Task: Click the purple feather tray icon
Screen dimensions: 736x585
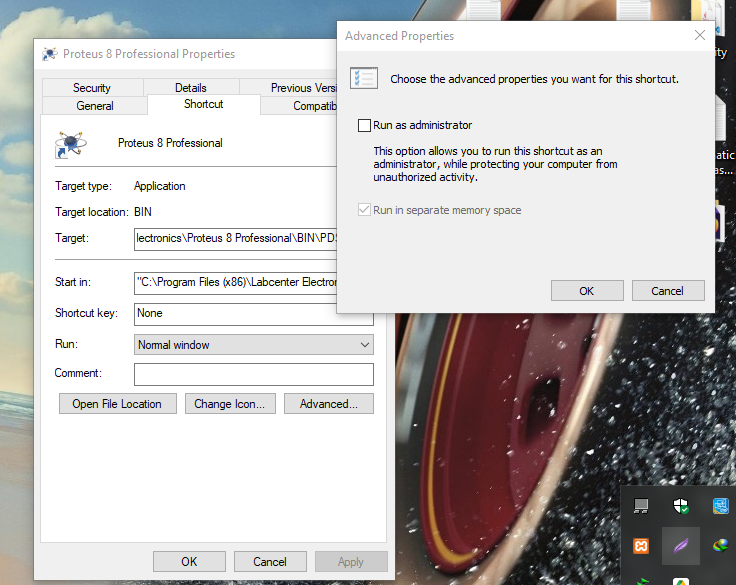Action: [x=681, y=546]
